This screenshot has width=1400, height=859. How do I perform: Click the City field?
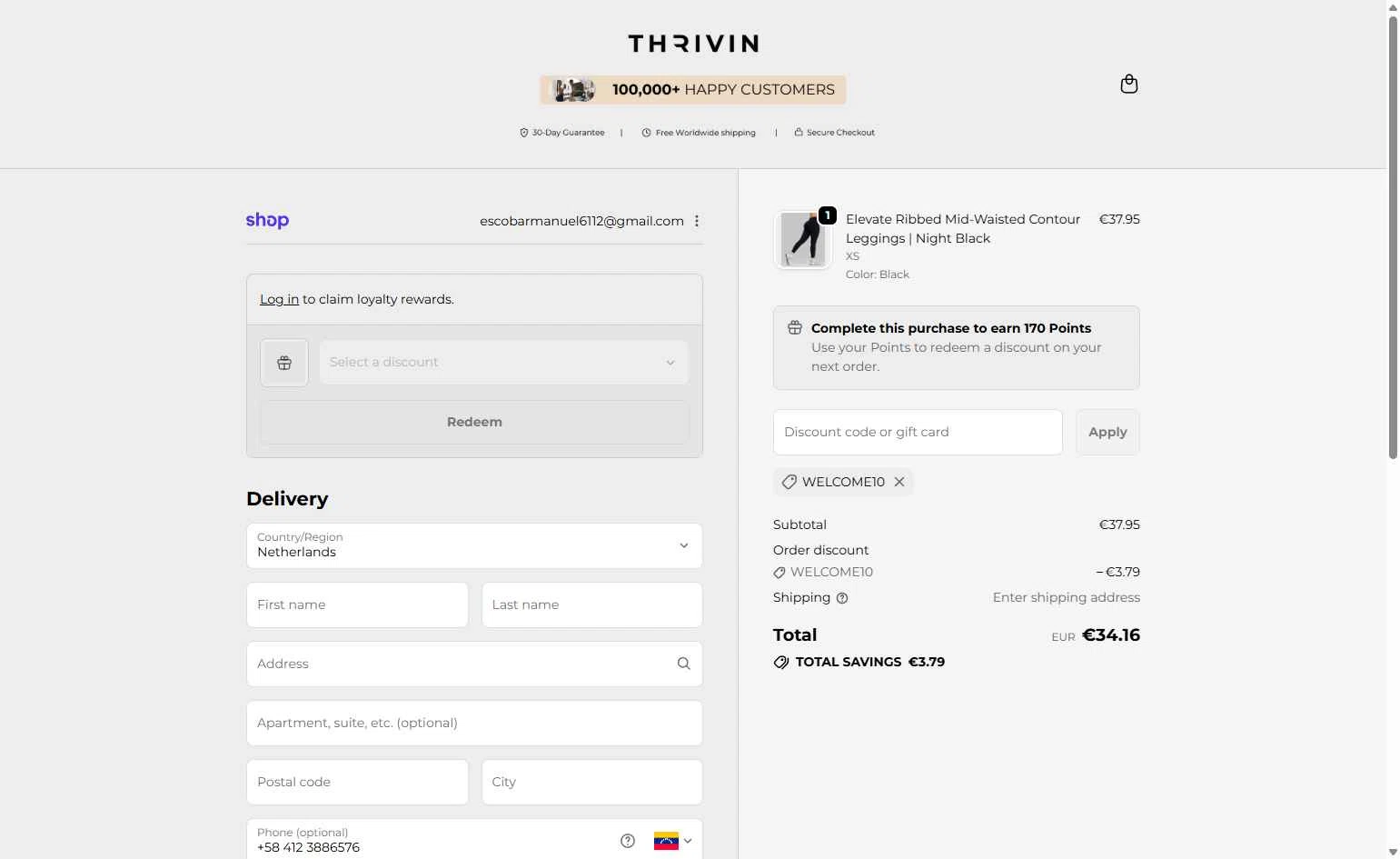591,782
